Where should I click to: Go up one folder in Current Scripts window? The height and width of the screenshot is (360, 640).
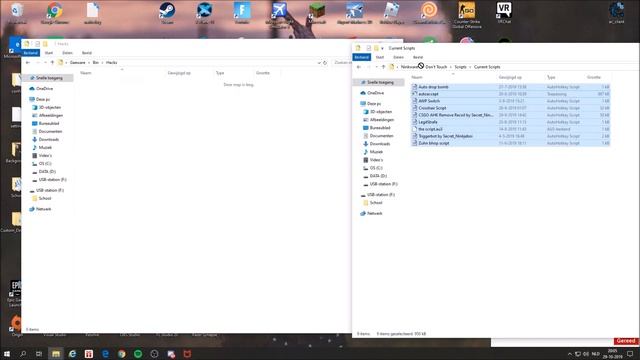click(x=383, y=67)
